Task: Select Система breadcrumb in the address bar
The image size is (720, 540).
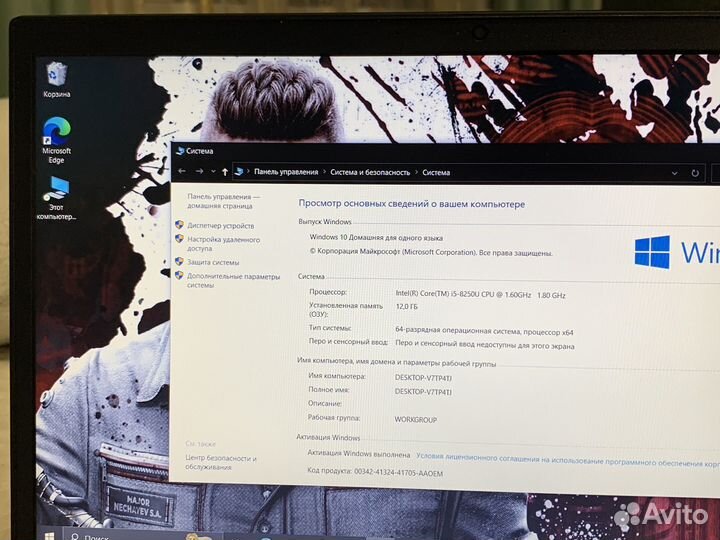Action: click(436, 173)
